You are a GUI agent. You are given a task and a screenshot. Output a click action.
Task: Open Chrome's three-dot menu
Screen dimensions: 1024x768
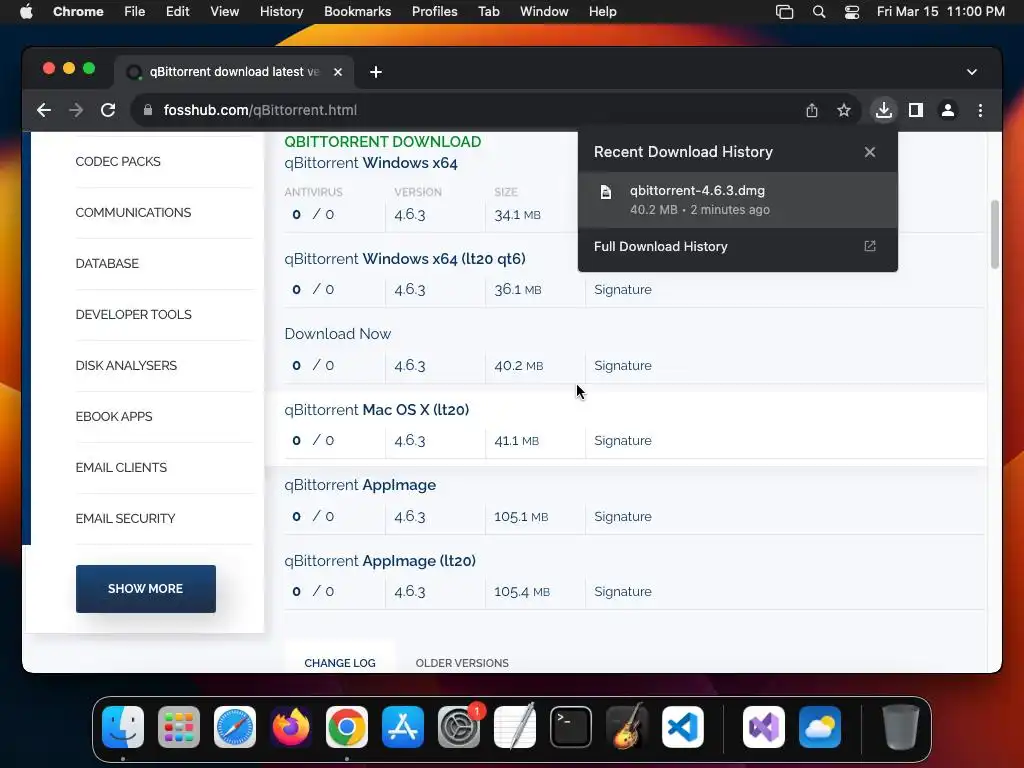(x=980, y=110)
